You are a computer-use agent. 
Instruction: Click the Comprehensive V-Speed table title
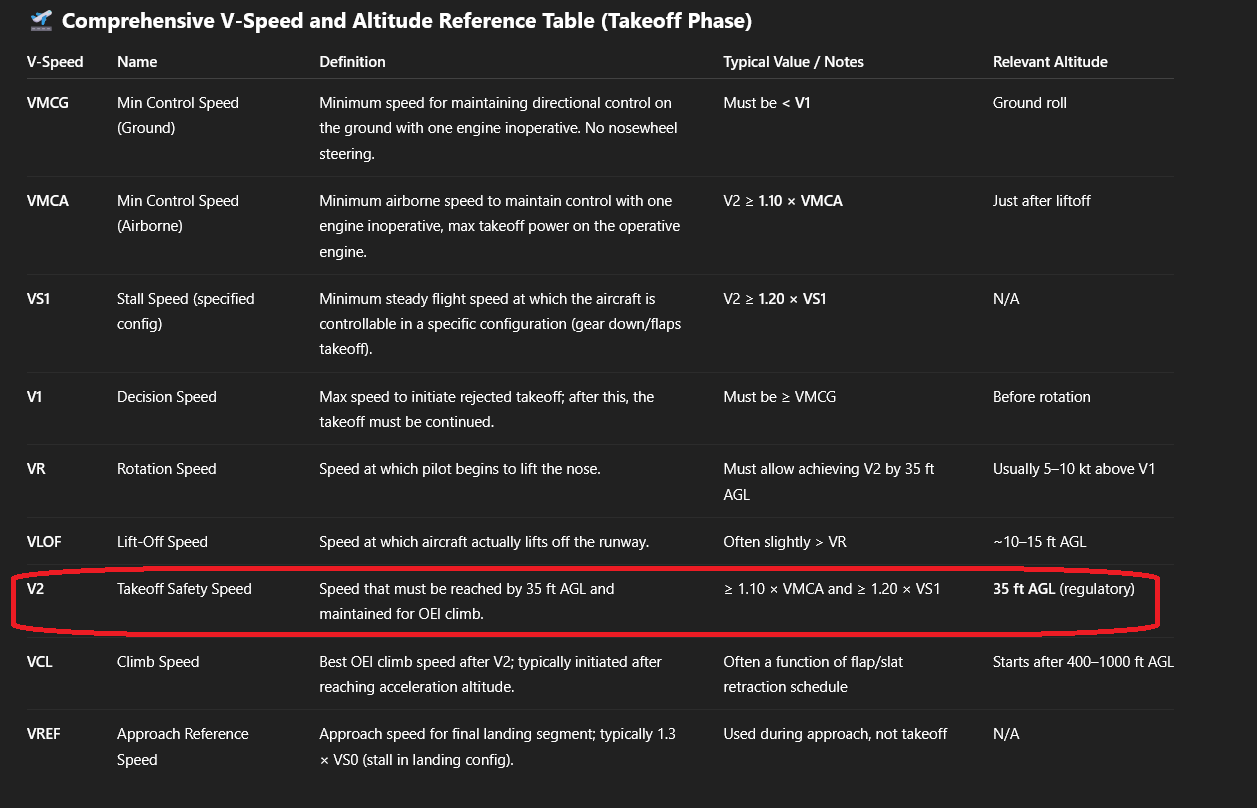tap(408, 20)
